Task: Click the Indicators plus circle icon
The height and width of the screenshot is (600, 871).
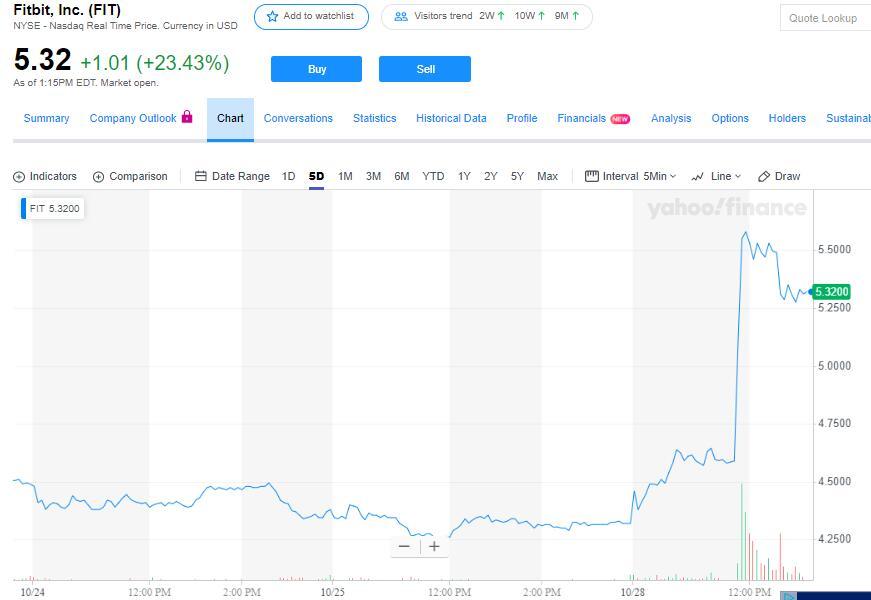Action: 19,177
